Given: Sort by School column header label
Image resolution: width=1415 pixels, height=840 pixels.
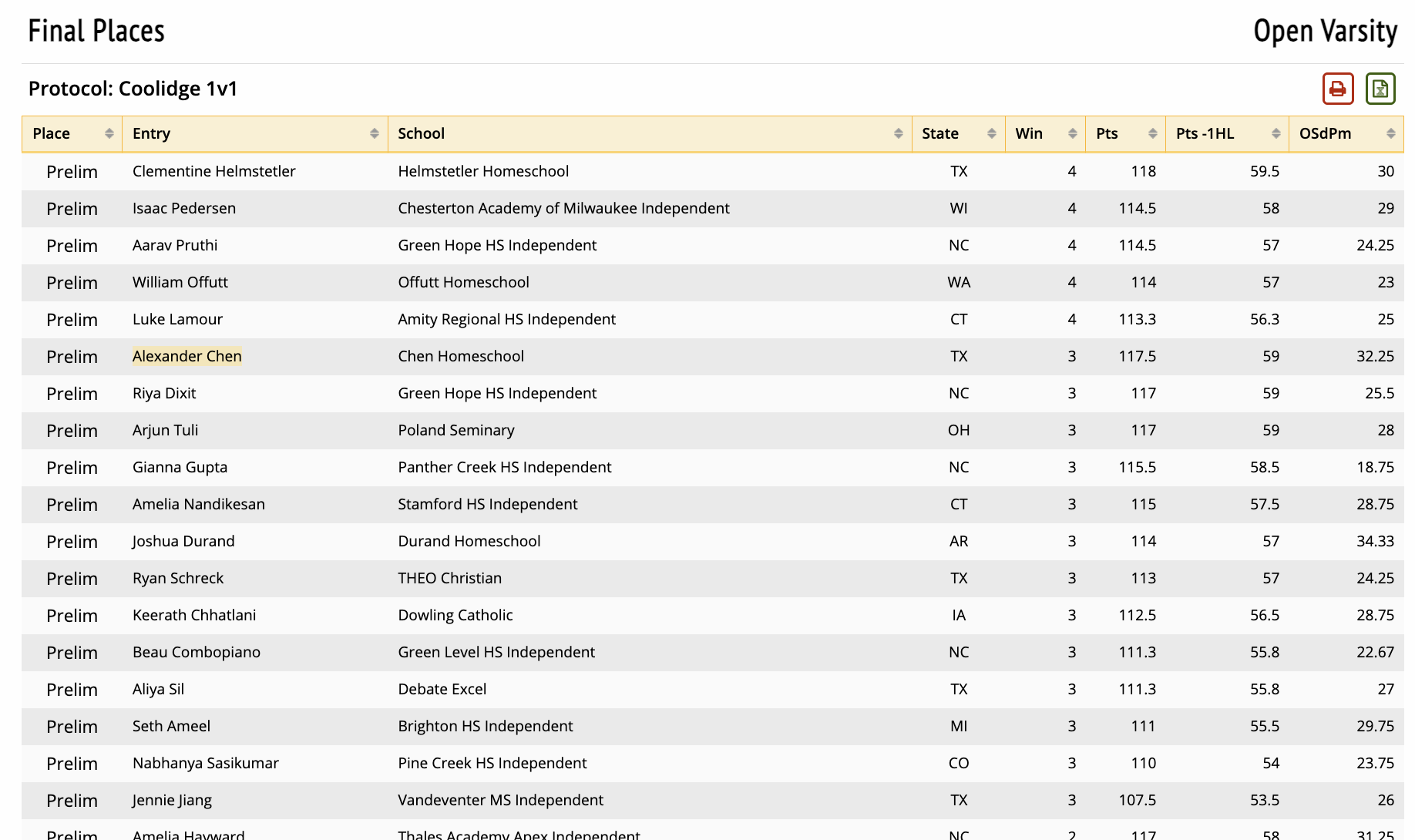Looking at the screenshot, I should pyautogui.click(x=421, y=134).
